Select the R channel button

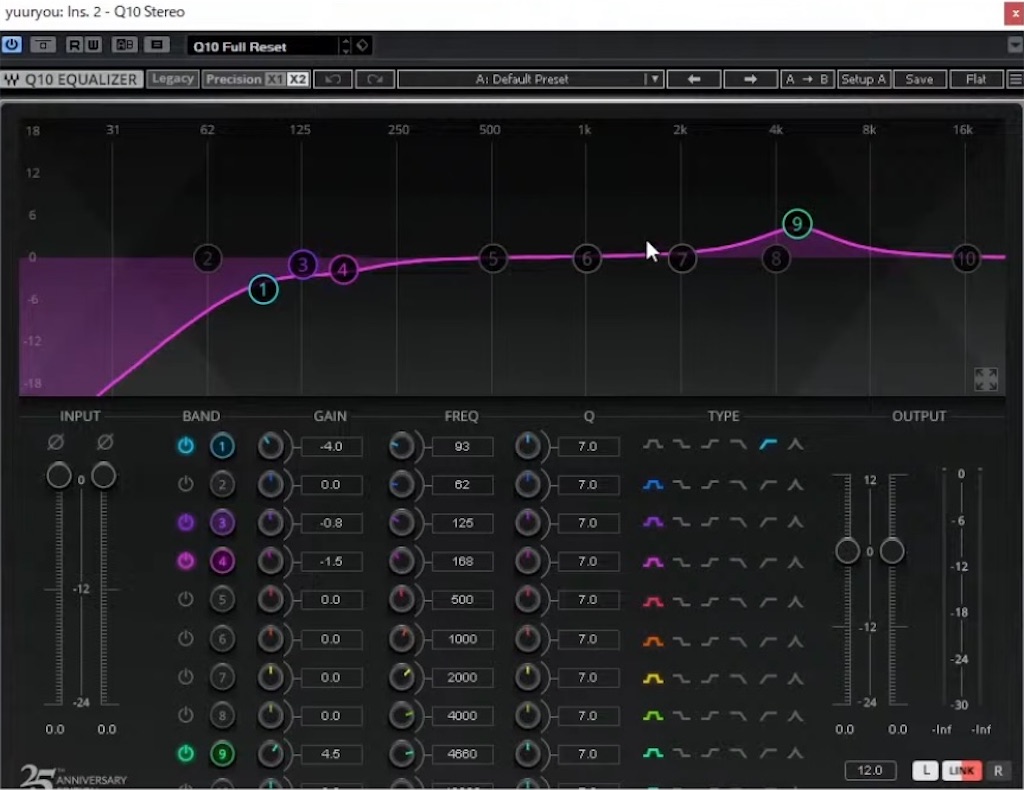pyautogui.click(x=998, y=770)
